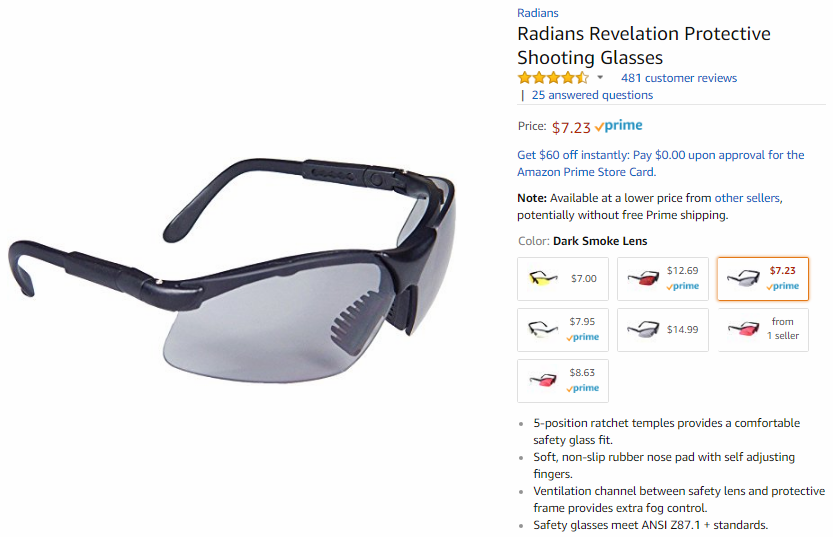Viewport: 833px width, 537px height.
Task: Click the yellow glasses thumbnail icon
Action: point(543,278)
